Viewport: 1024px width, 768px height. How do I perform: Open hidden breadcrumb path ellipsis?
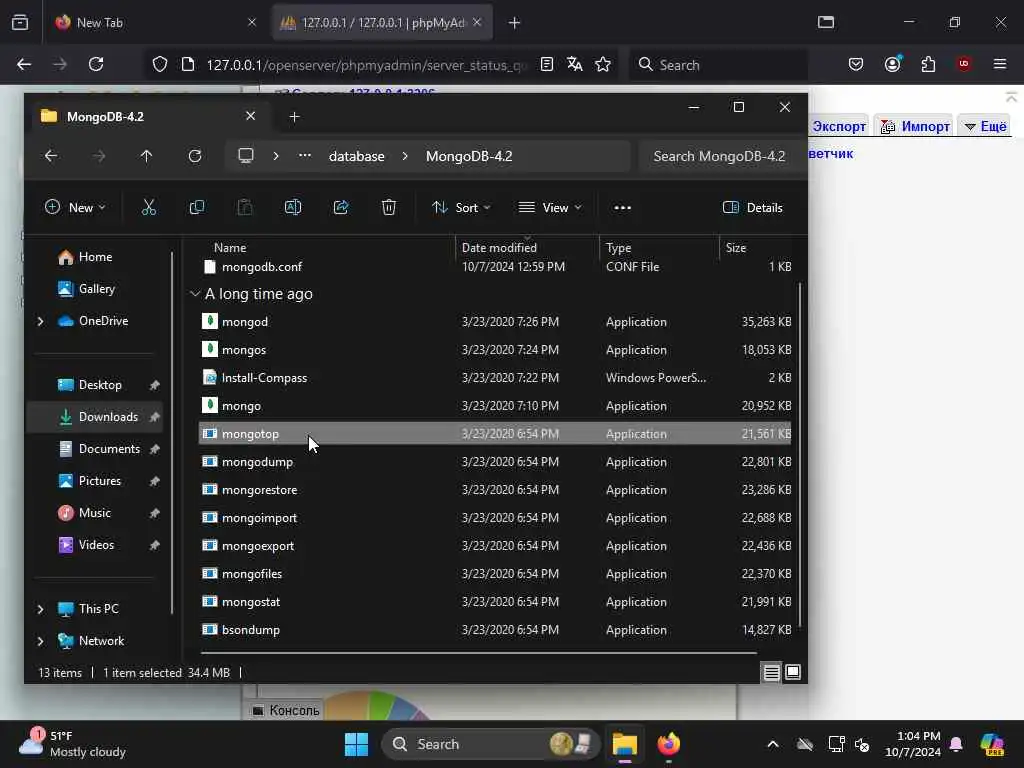pos(304,156)
